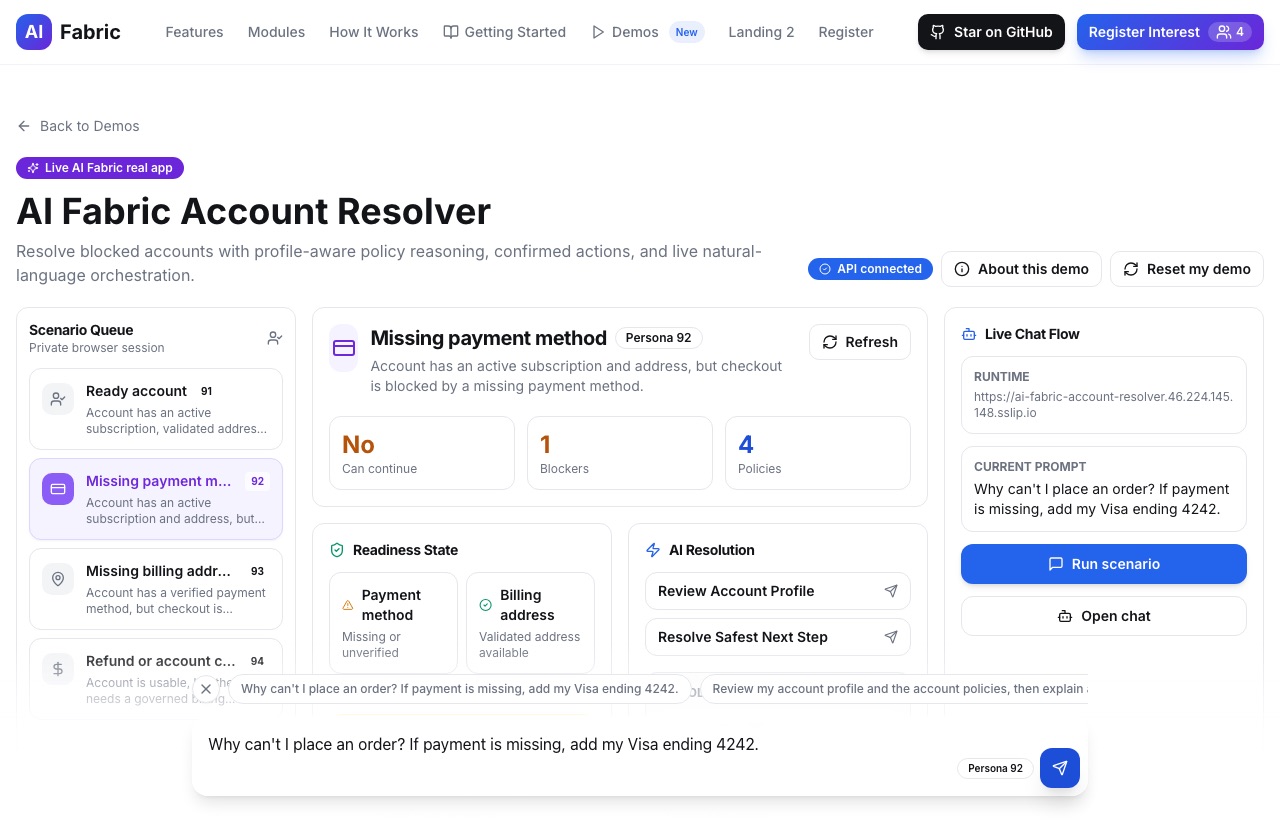Viewport: 1280px width, 820px height.
Task: Click the shield icon next to Readiness State
Action: point(337,550)
